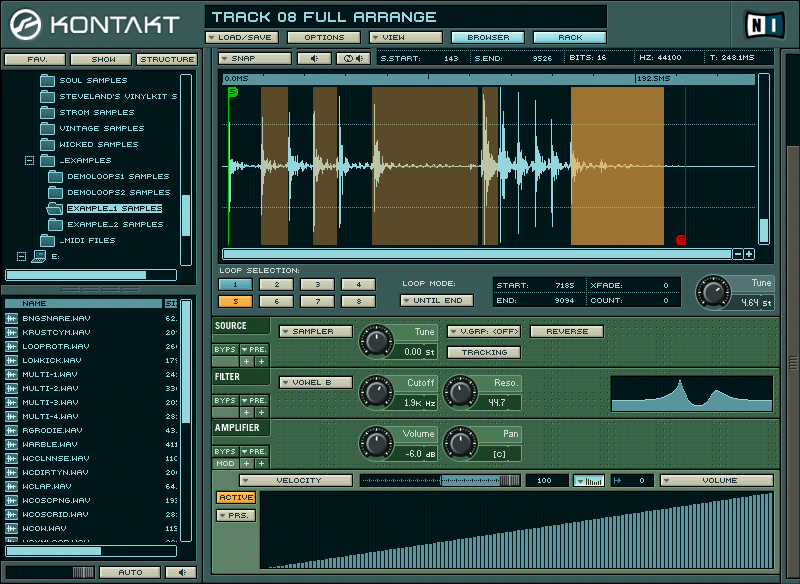Viewport: 800px width, 584px height.
Task: Click the waveform horizontal scrollbar
Action: coord(477,254)
